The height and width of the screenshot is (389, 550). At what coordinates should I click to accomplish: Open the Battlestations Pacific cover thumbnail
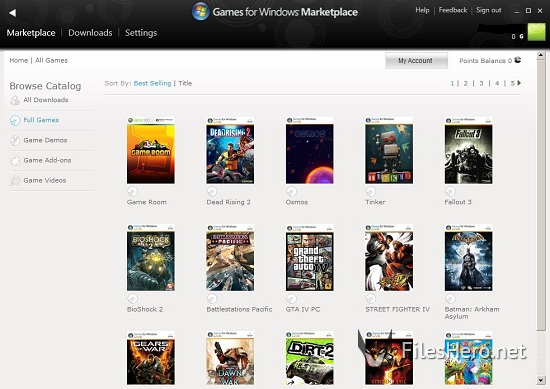tap(230, 257)
